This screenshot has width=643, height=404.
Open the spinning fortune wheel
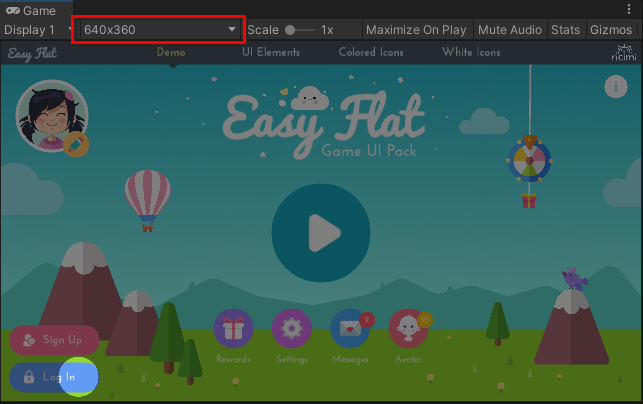[529, 160]
